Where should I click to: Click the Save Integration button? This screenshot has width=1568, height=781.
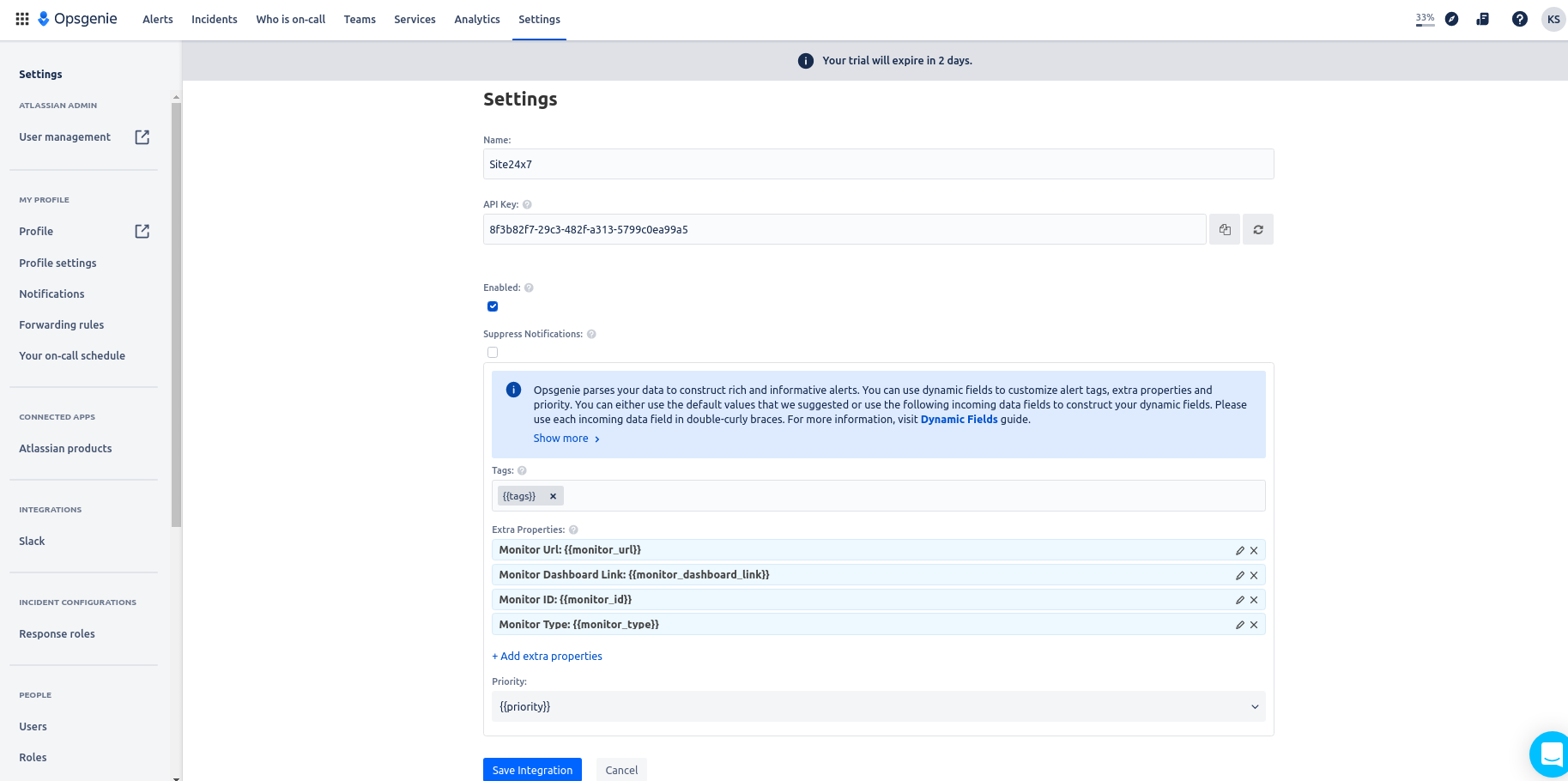pyautogui.click(x=531, y=769)
